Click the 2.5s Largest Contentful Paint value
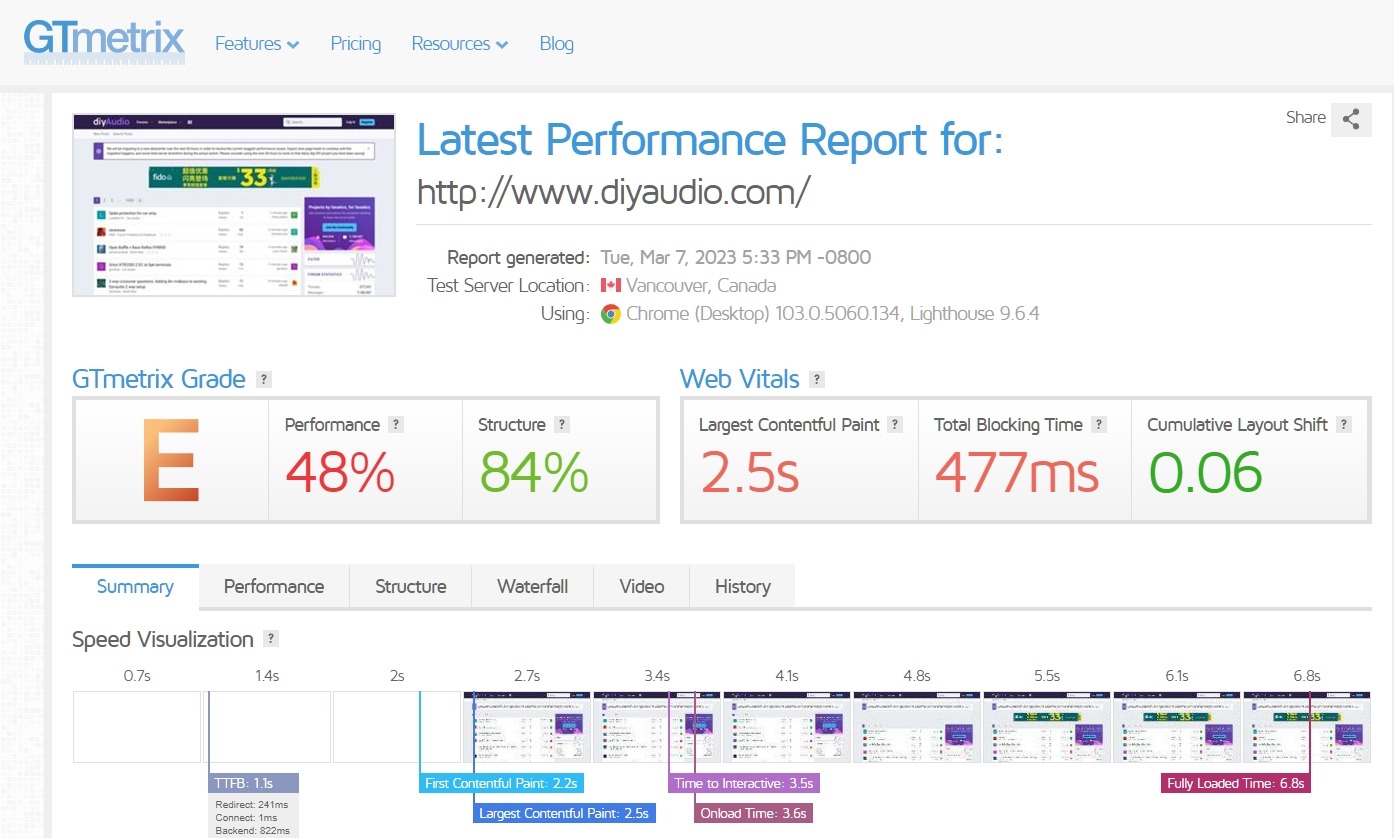1394x838 pixels. click(x=750, y=473)
